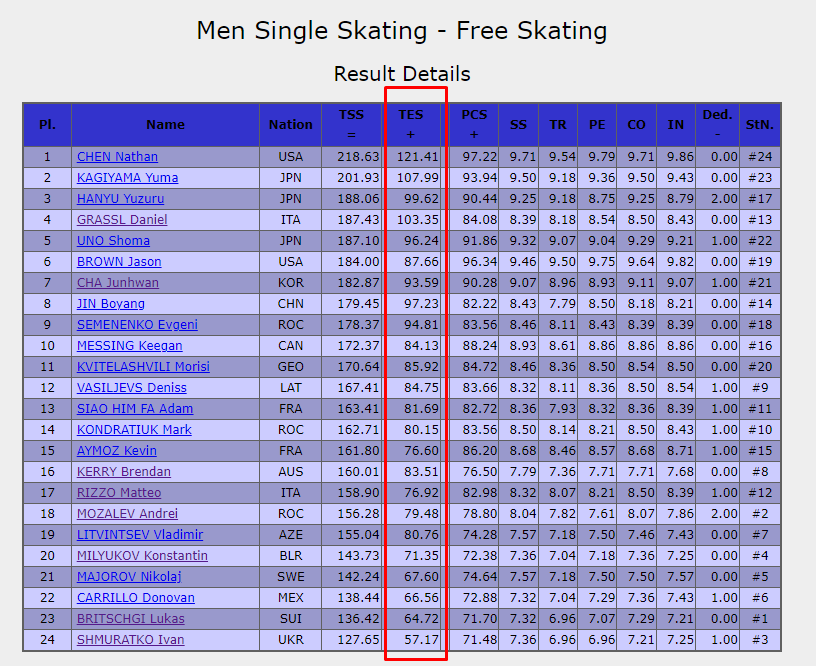The height and width of the screenshot is (666, 816).
Task: Open BROWN Jason's details link
Action: [119, 262]
